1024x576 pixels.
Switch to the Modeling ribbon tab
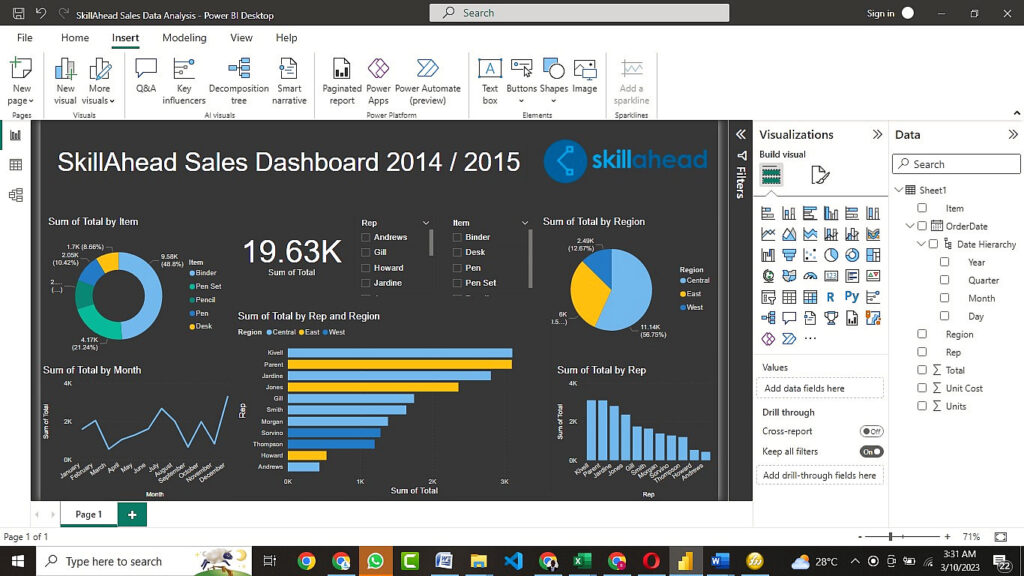click(184, 38)
